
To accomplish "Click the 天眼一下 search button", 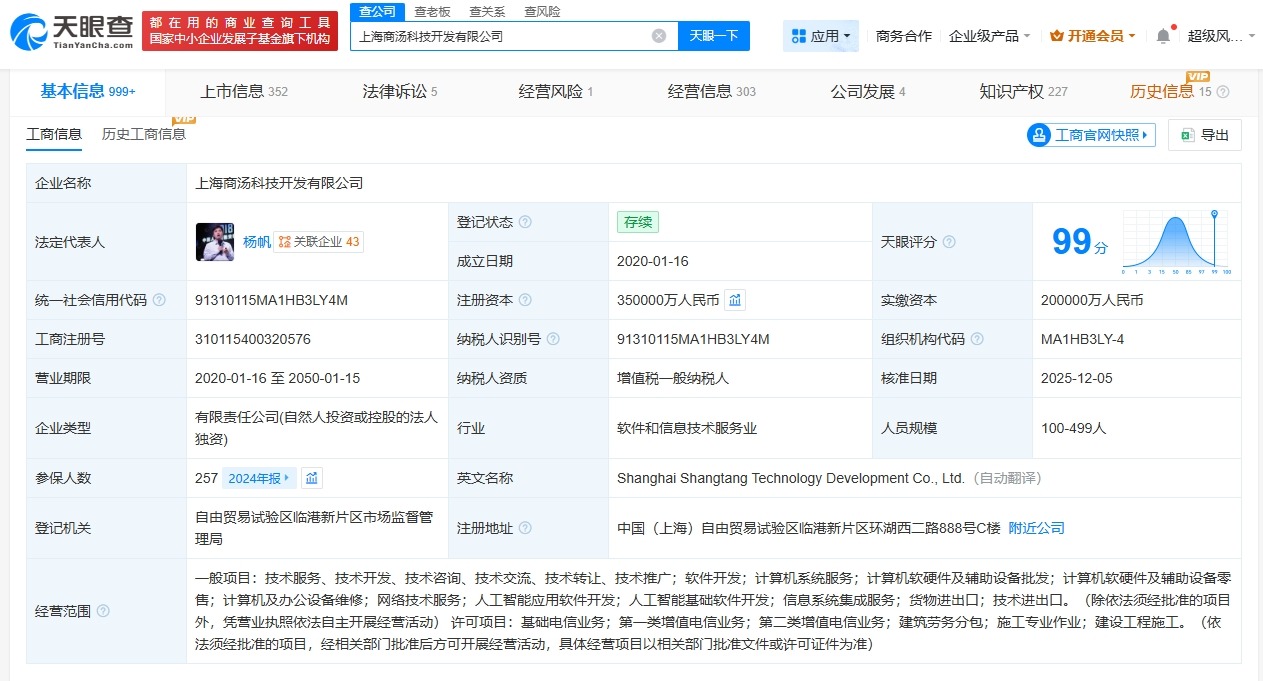I will (x=714, y=35).
